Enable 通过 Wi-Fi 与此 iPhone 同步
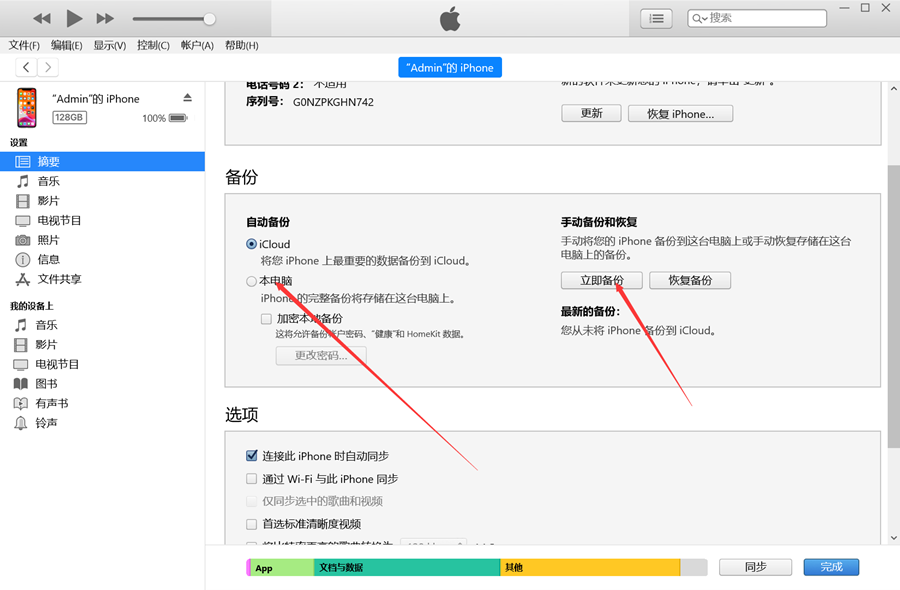The width and height of the screenshot is (900, 590). pyautogui.click(x=251, y=479)
